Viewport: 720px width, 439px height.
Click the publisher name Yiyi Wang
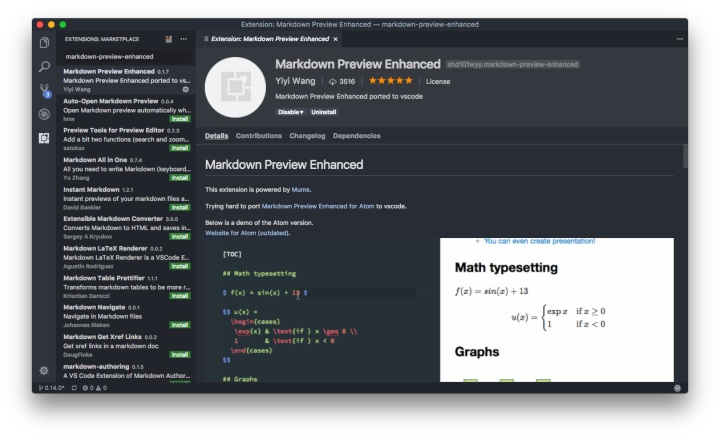(295, 81)
